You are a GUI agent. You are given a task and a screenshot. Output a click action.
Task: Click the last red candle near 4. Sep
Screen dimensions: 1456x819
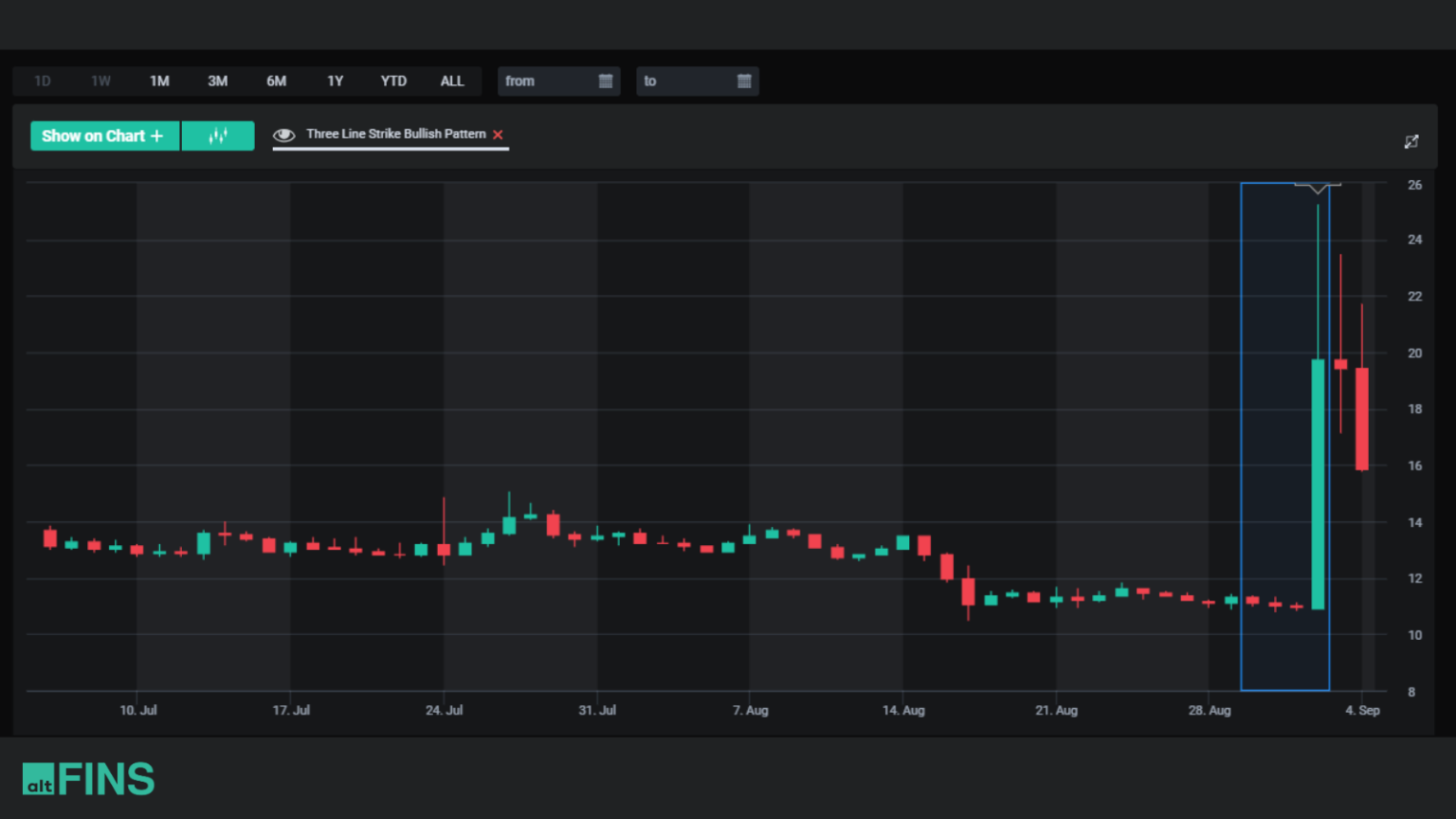[1362, 419]
